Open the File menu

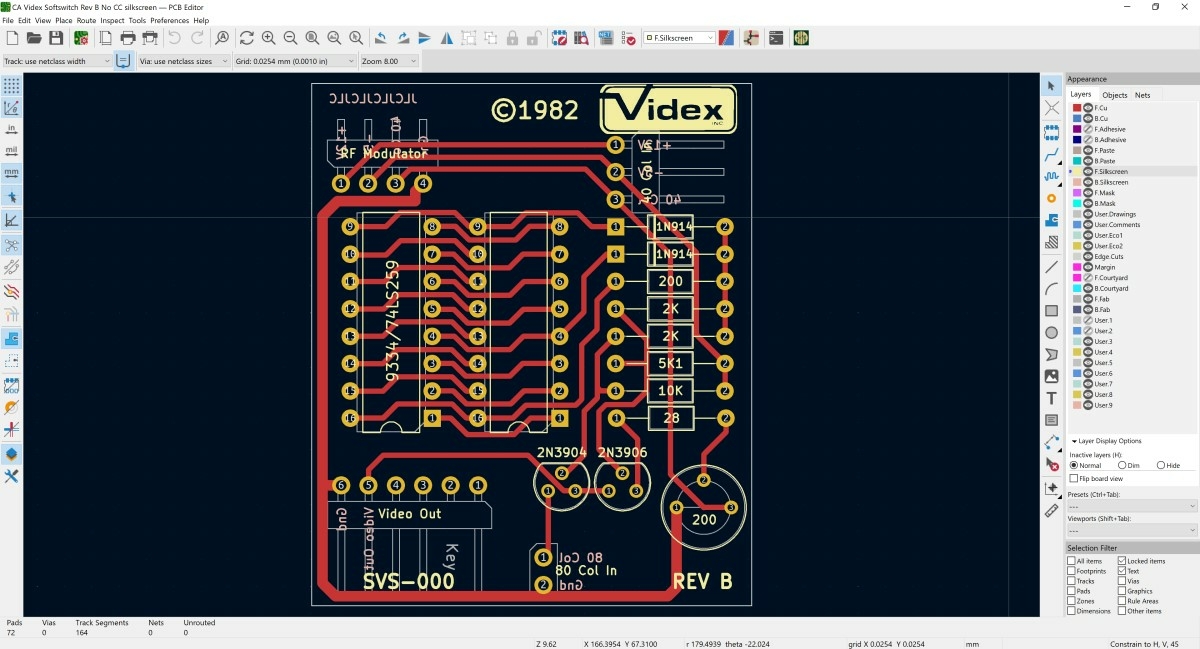tap(8, 20)
